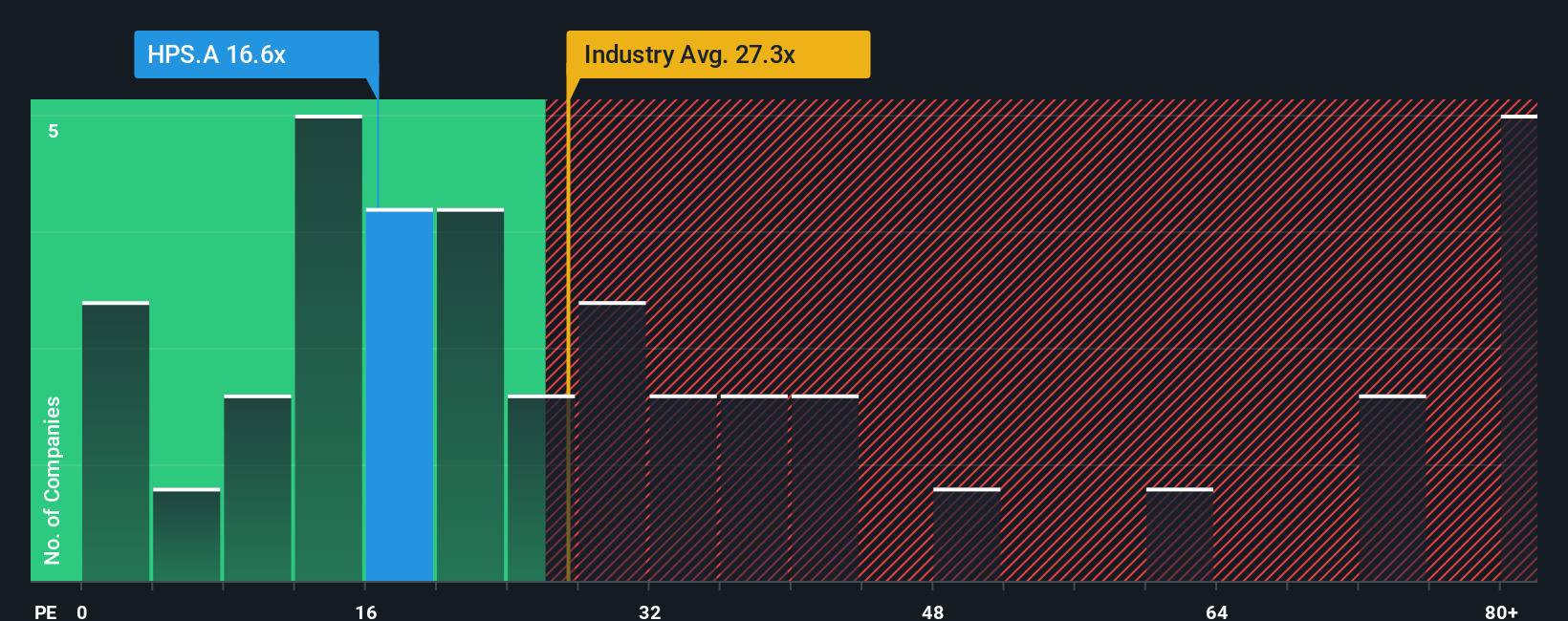Click the short bar left of PE 64

coord(1180,535)
